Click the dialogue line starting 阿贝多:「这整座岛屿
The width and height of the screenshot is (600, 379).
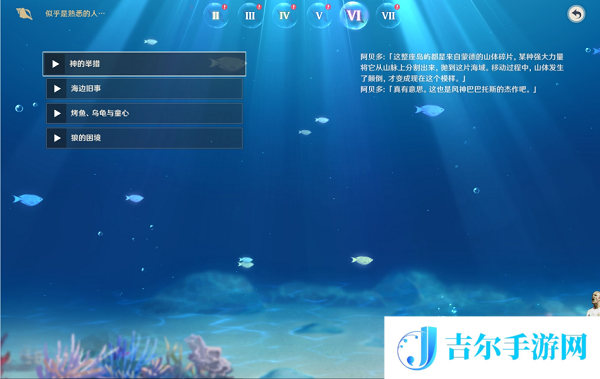(462, 68)
